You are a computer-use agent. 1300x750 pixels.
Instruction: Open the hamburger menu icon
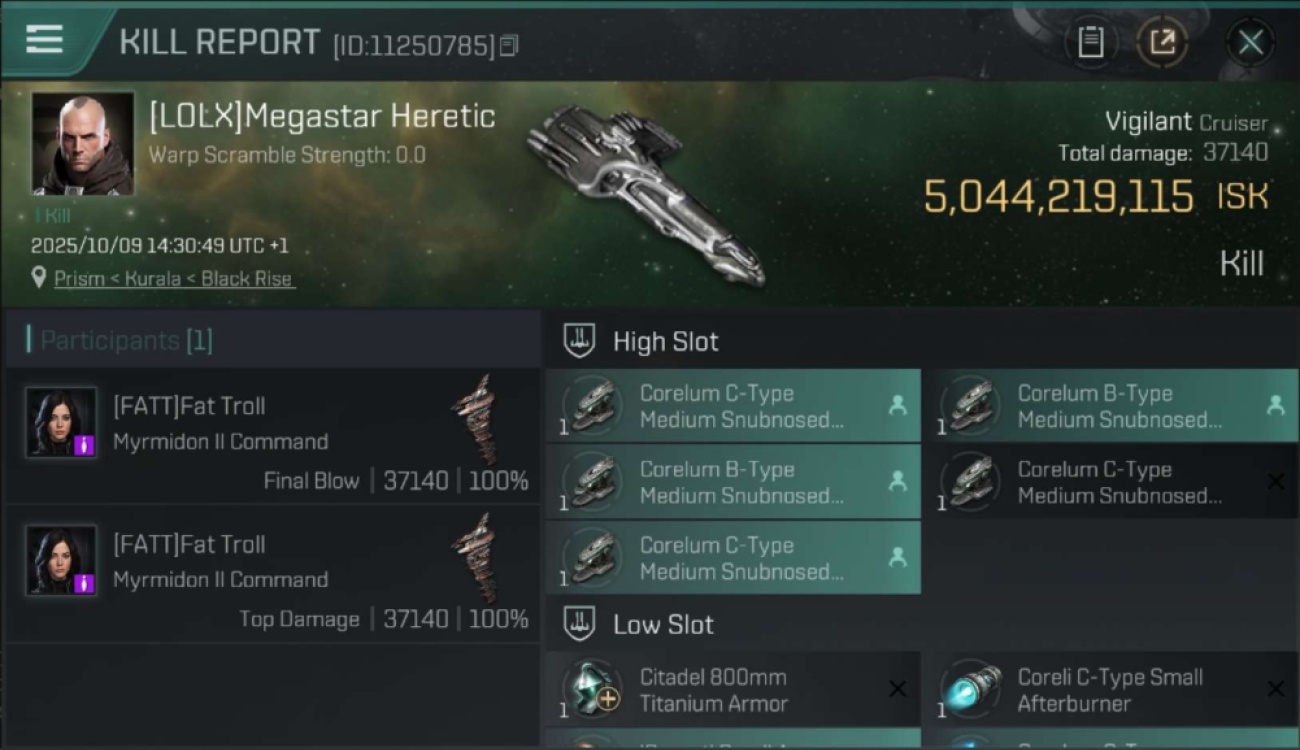tap(44, 40)
